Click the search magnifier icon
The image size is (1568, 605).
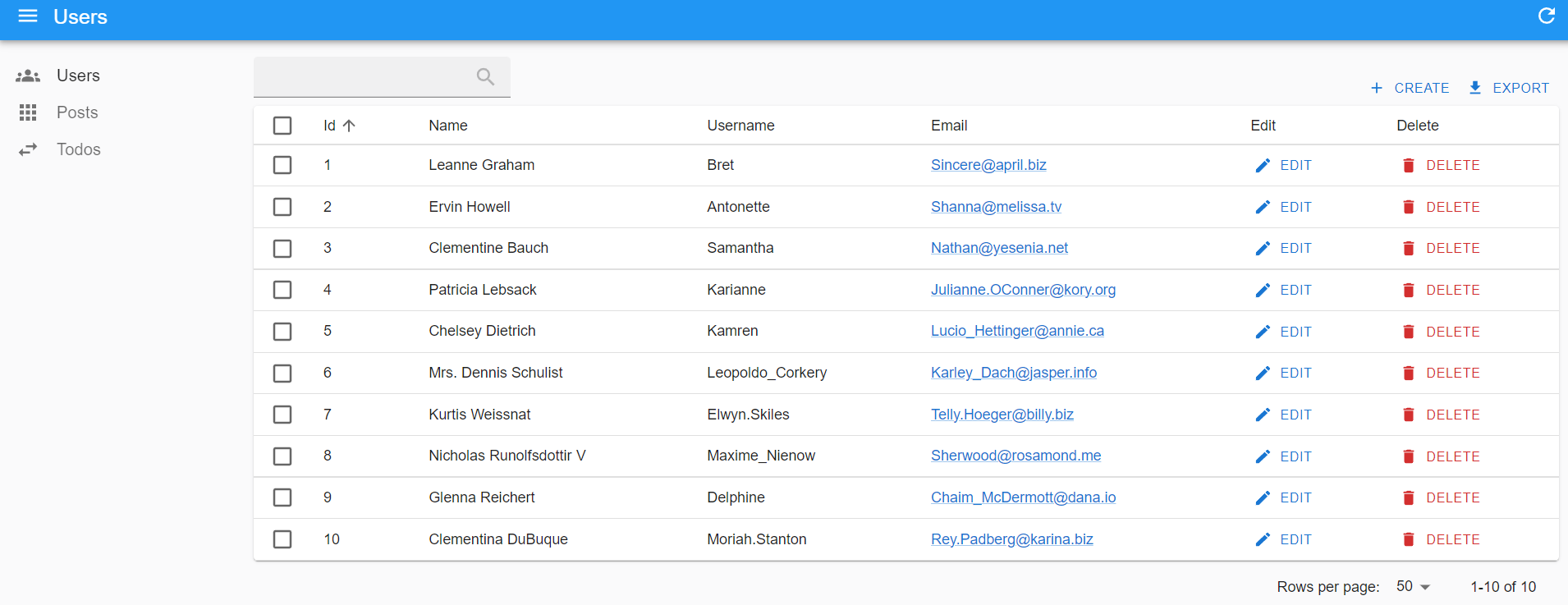pos(485,77)
